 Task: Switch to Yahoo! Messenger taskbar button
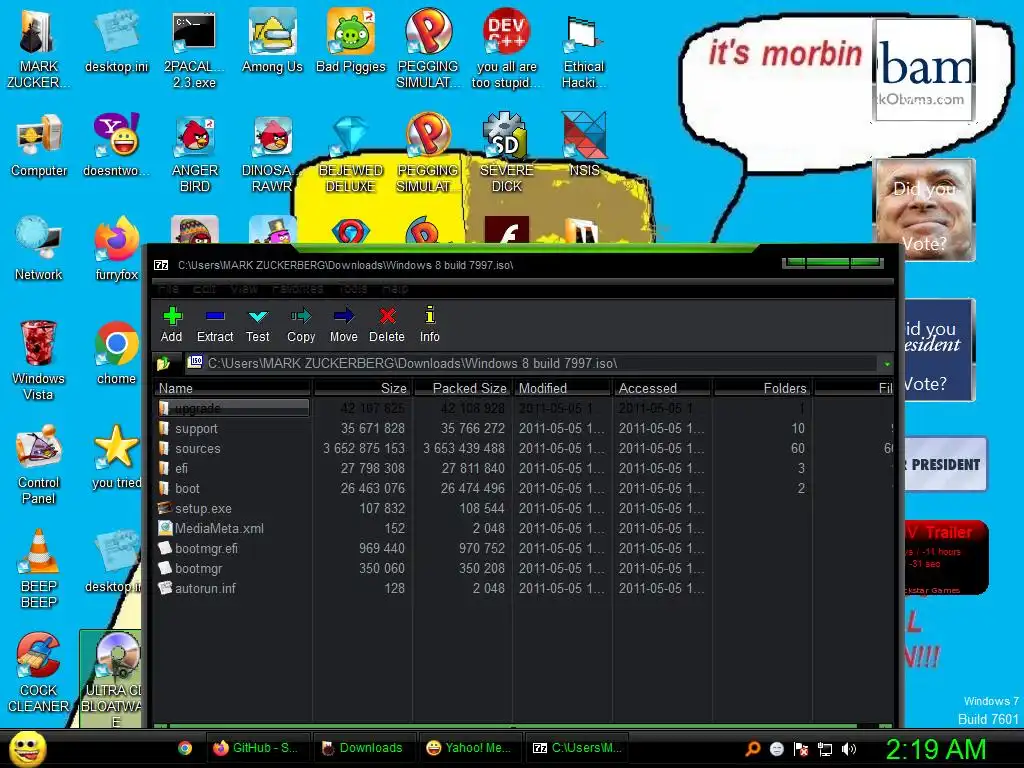[x=470, y=748]
